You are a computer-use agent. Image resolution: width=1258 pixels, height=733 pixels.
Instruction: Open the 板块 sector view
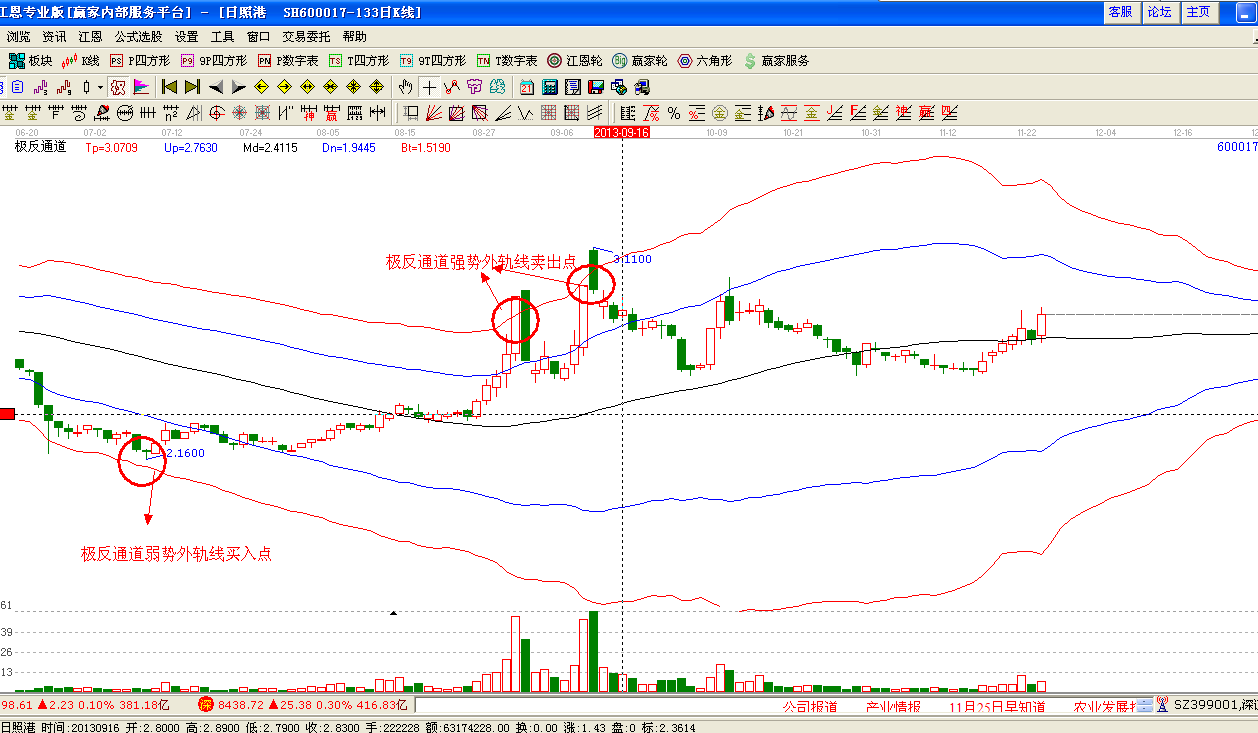(30, 61)
